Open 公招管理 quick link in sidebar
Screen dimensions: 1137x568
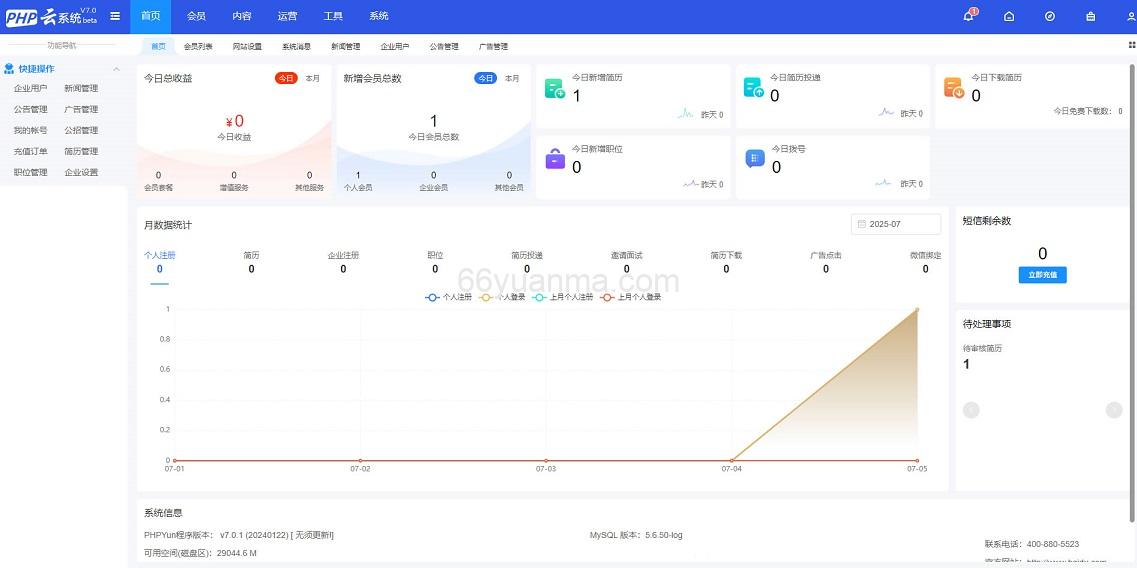[81, 131]
